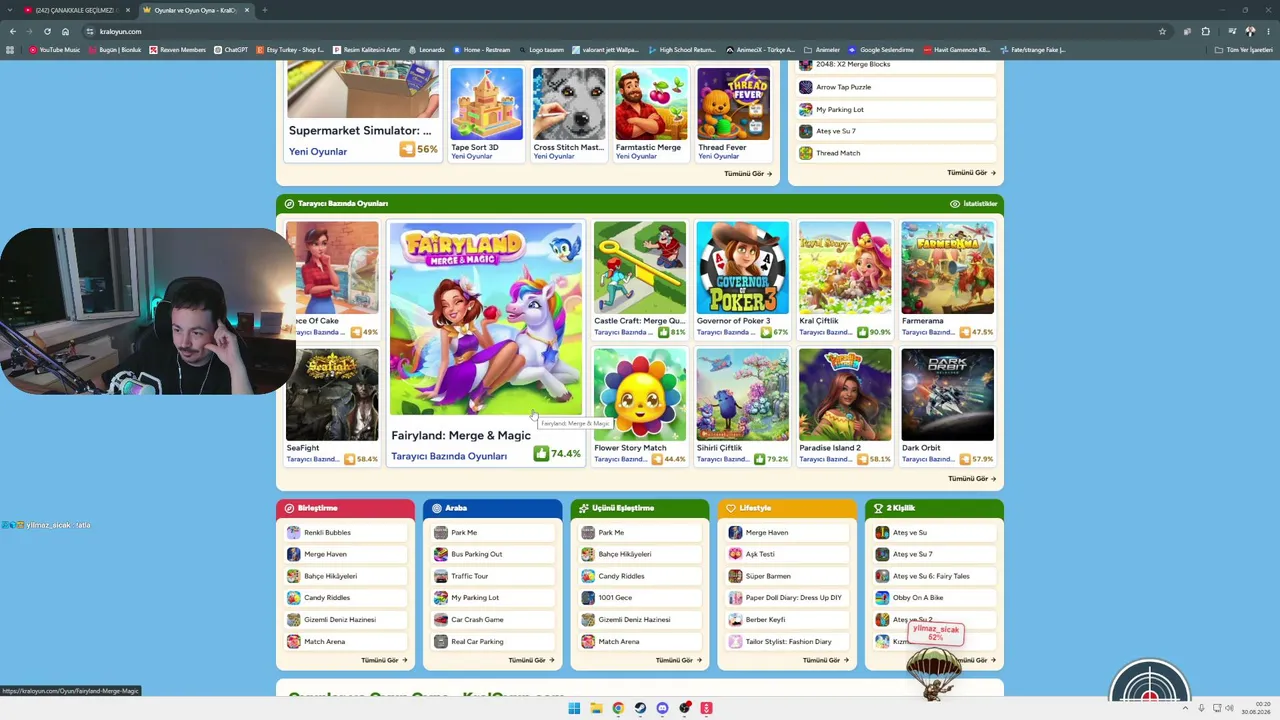This screenshot has width=1280, height=720.
Task: Click Tümünü Gör in the Lifestyle list
Action: (826, 660)
